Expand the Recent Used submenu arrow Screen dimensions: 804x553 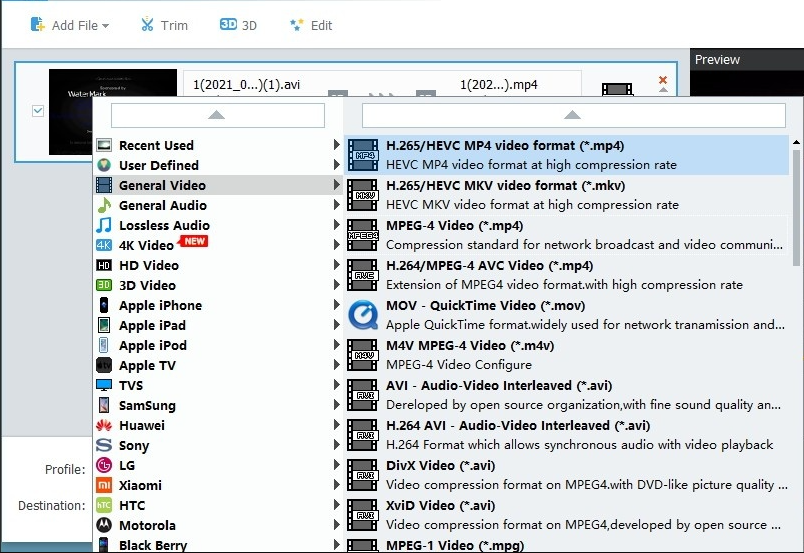(x=336, y=145)
